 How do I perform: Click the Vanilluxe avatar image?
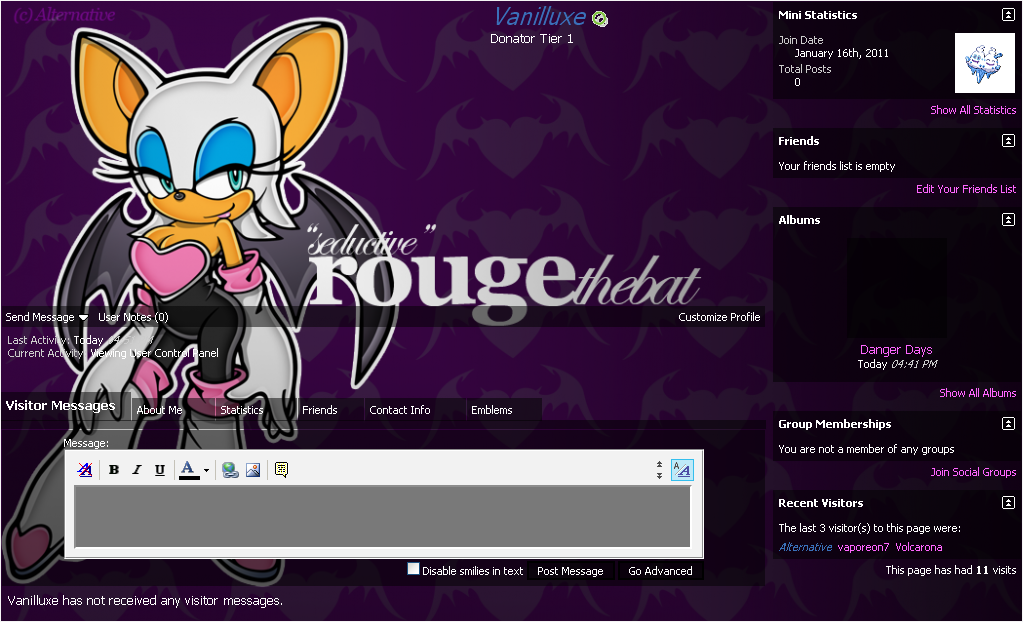click(985, 63)
